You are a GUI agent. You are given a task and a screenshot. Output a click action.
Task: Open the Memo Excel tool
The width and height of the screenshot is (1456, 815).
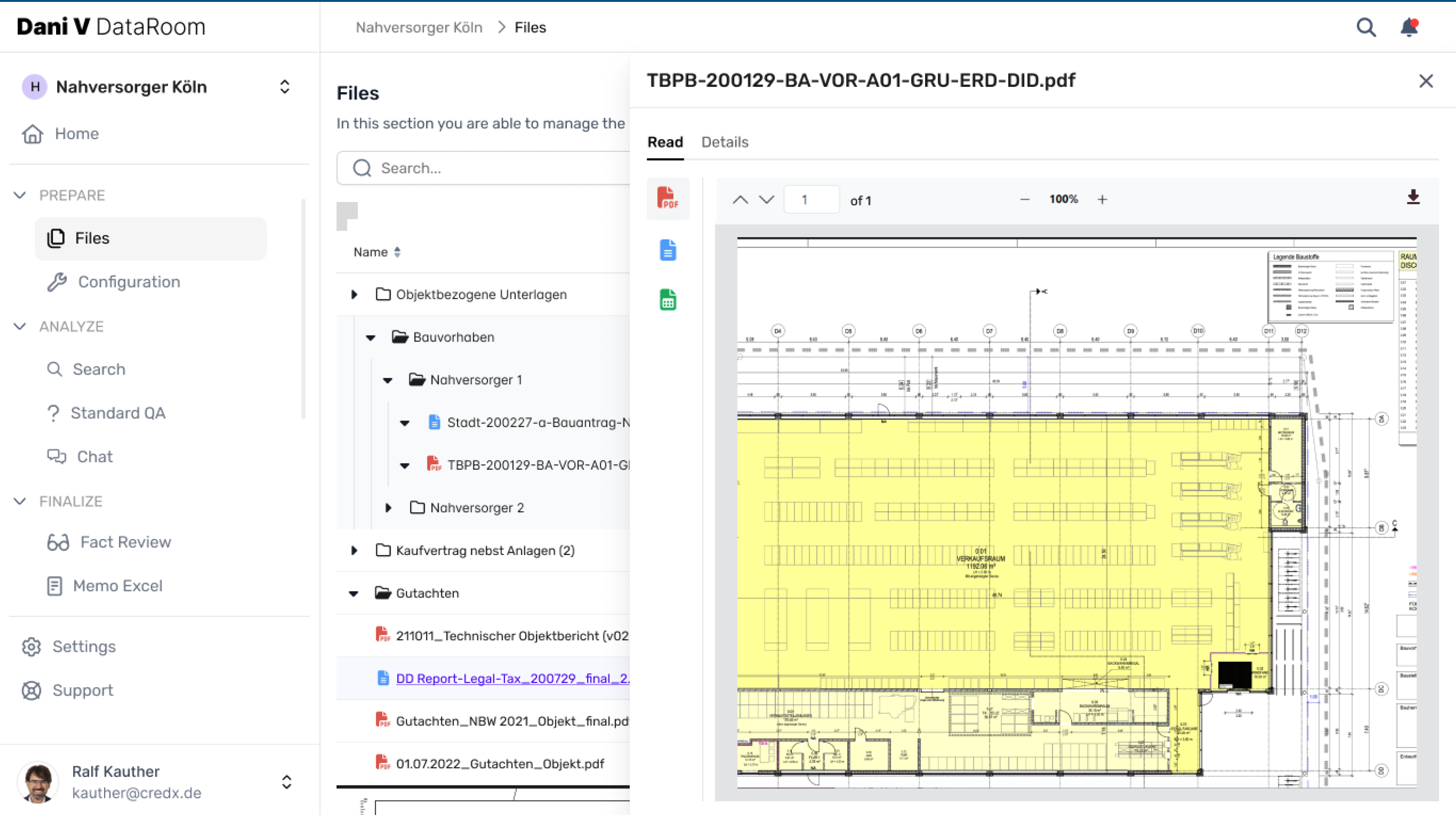[117, 586]
